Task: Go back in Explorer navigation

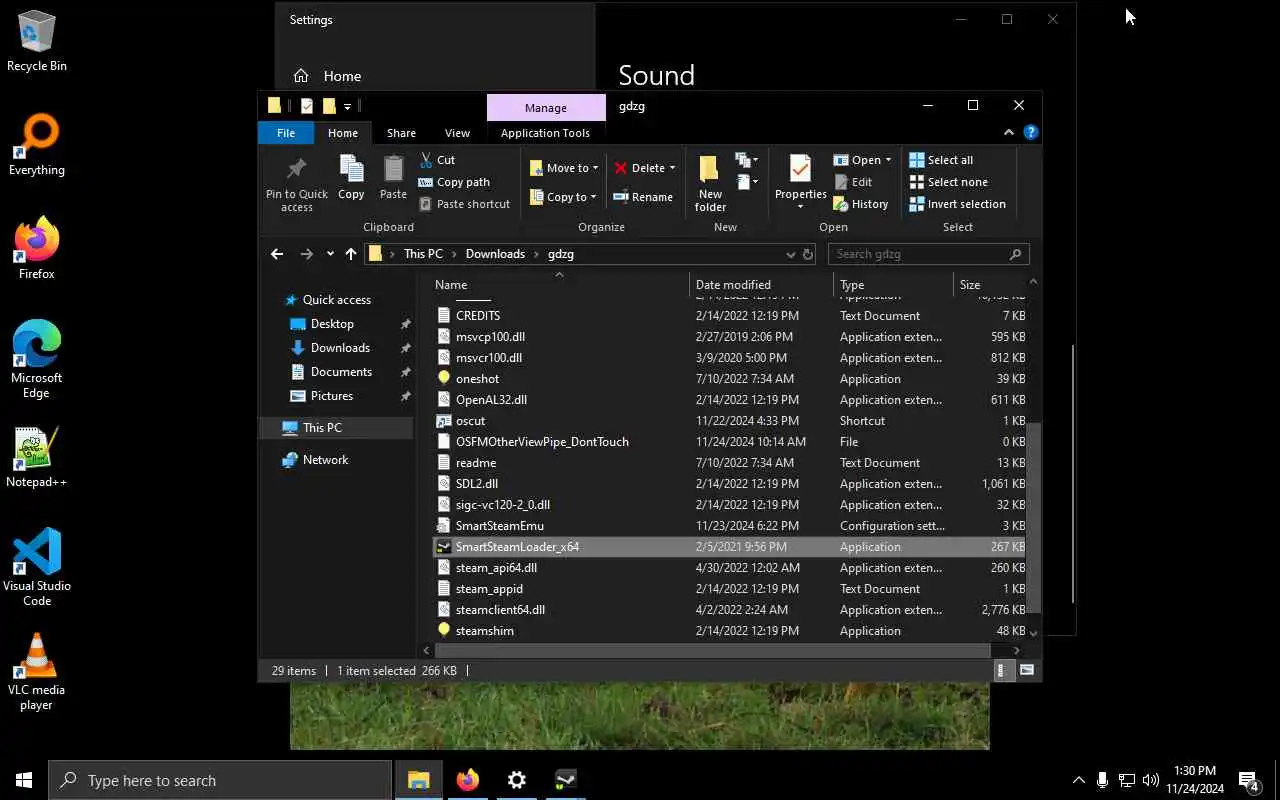Action: pyautogui.click(x=277, y=254)
